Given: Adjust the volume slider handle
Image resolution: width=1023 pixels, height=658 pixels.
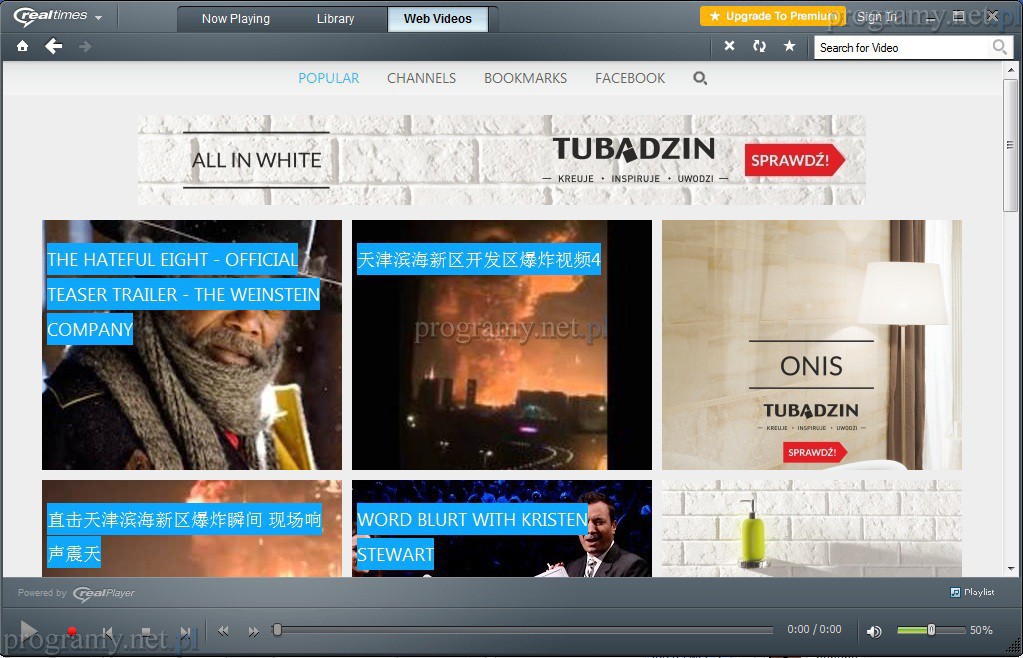Looking at the screenshot, I should pos(931,630).
